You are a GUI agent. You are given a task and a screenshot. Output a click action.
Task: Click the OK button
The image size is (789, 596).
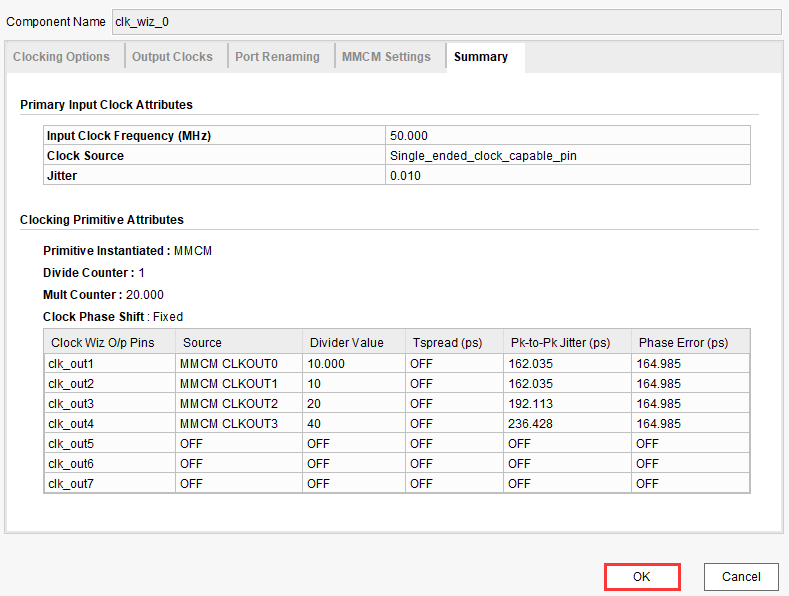point(642,576)
